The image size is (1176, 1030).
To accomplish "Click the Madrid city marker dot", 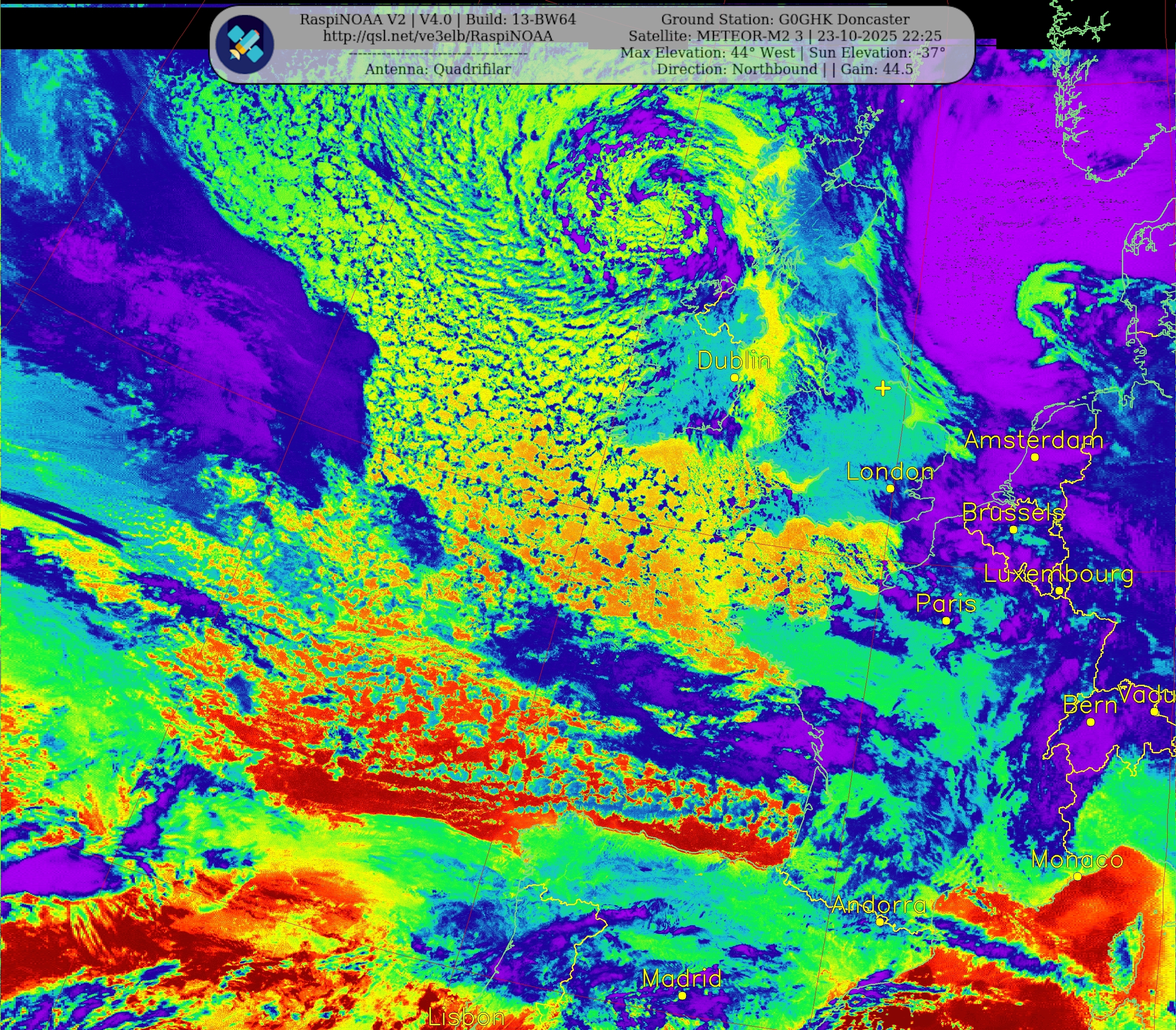I will pyautogui.click(x=682, y=996).
